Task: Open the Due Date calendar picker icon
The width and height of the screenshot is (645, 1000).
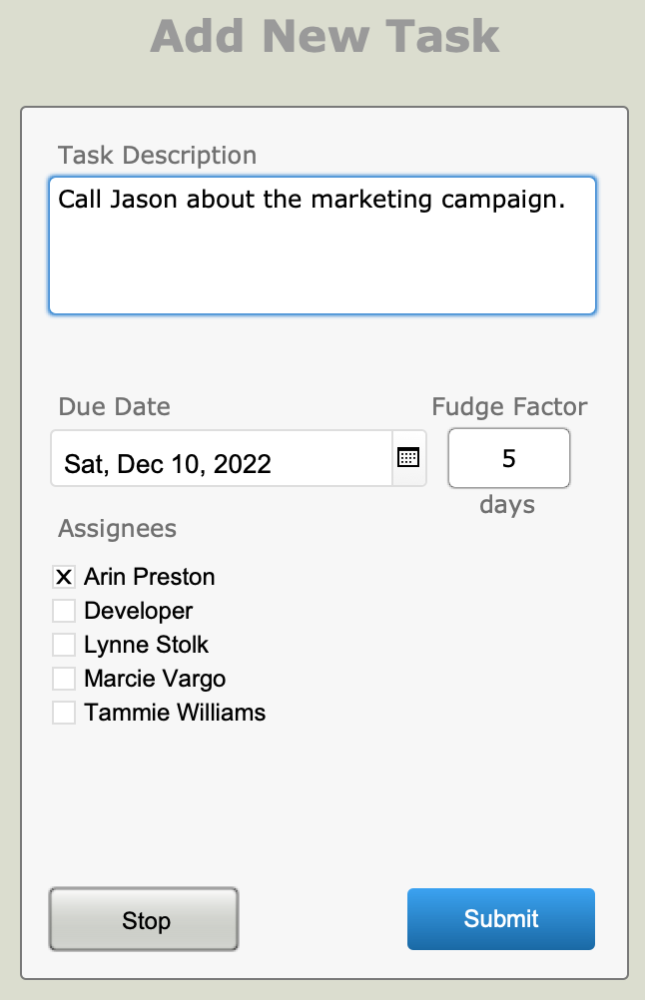Action: 408,459
